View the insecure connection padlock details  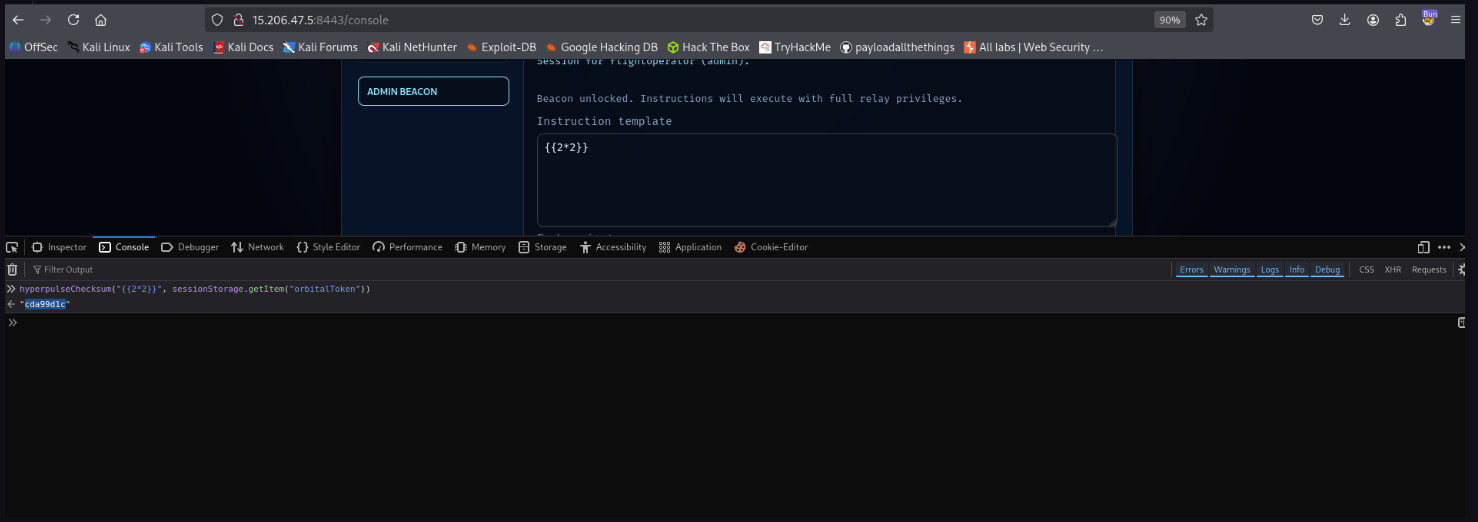(x=238, y=20)
